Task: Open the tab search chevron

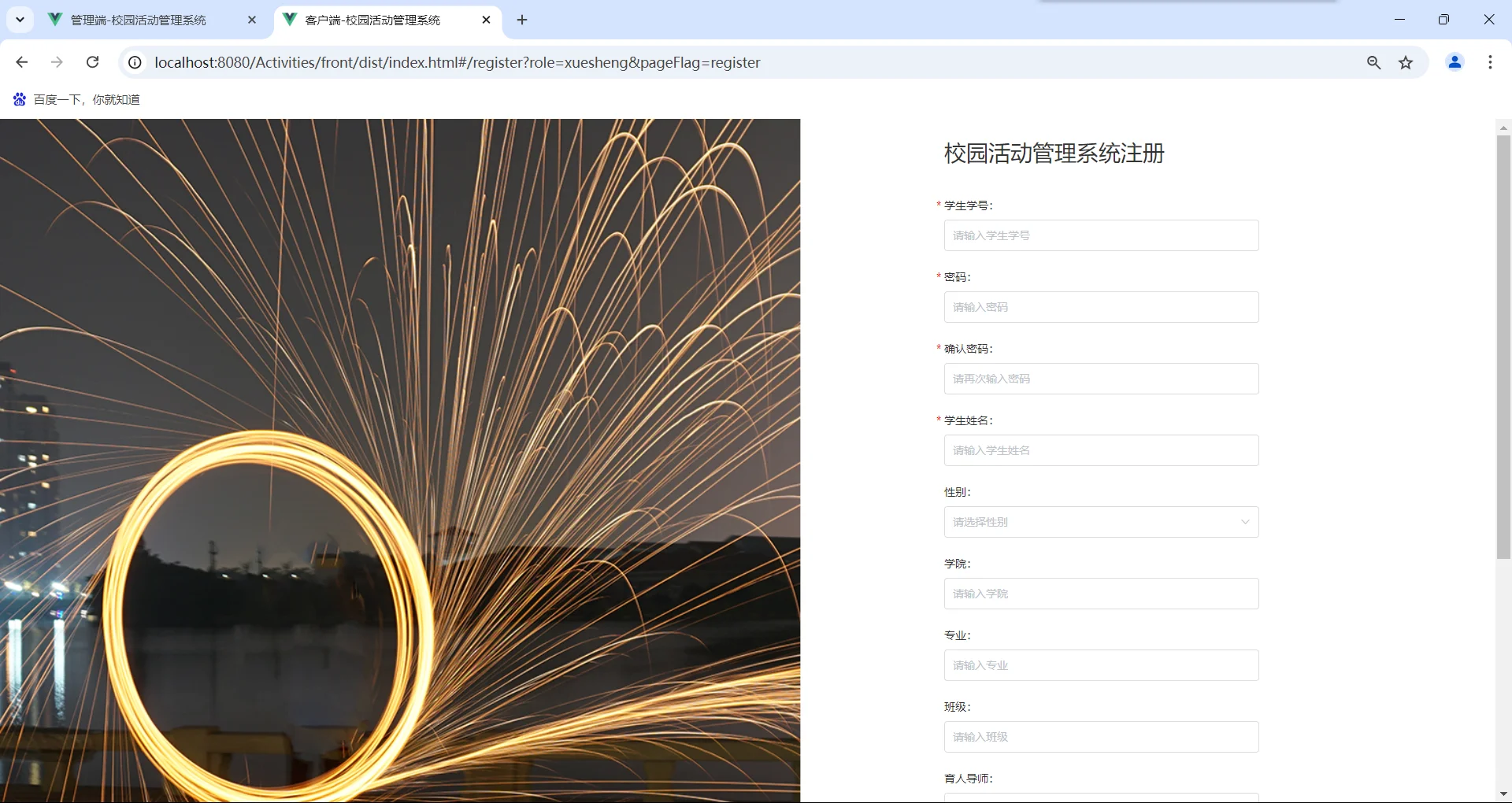Action: [20, 20]
